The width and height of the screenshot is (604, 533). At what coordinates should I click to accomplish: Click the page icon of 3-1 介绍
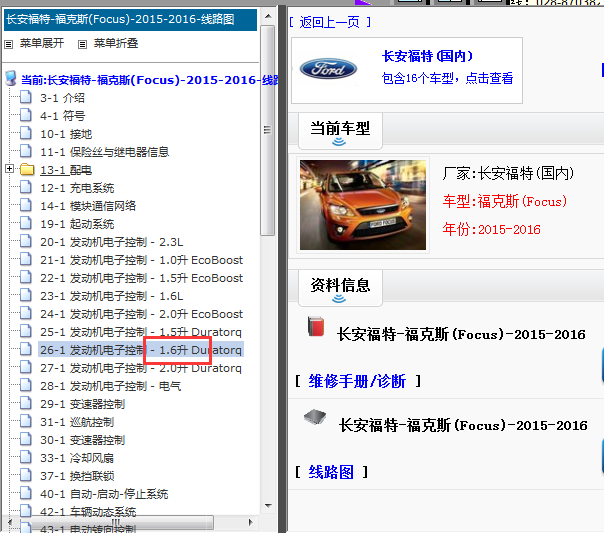pyautogui.click(x=26, y=97)
